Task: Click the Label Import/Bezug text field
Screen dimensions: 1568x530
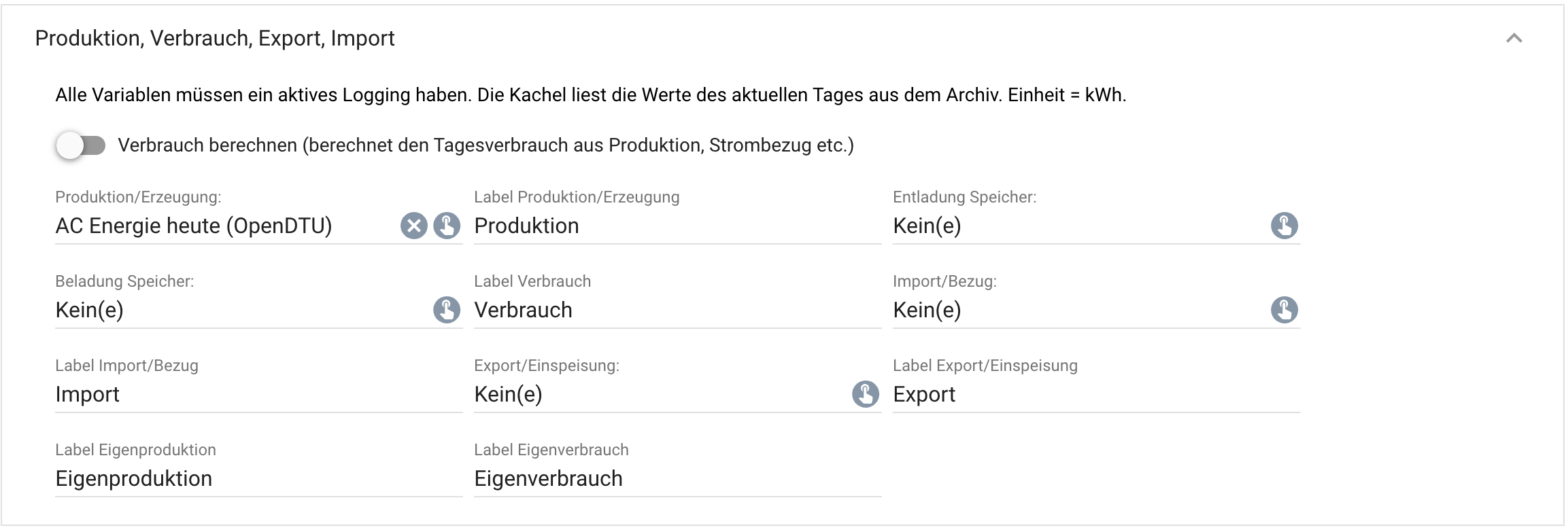Action: (258, 395)
